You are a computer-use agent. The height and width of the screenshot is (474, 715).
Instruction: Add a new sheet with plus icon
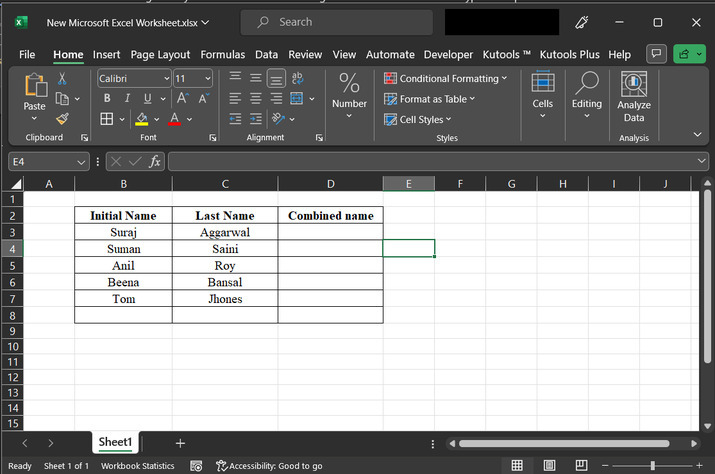tap(180, 443)
